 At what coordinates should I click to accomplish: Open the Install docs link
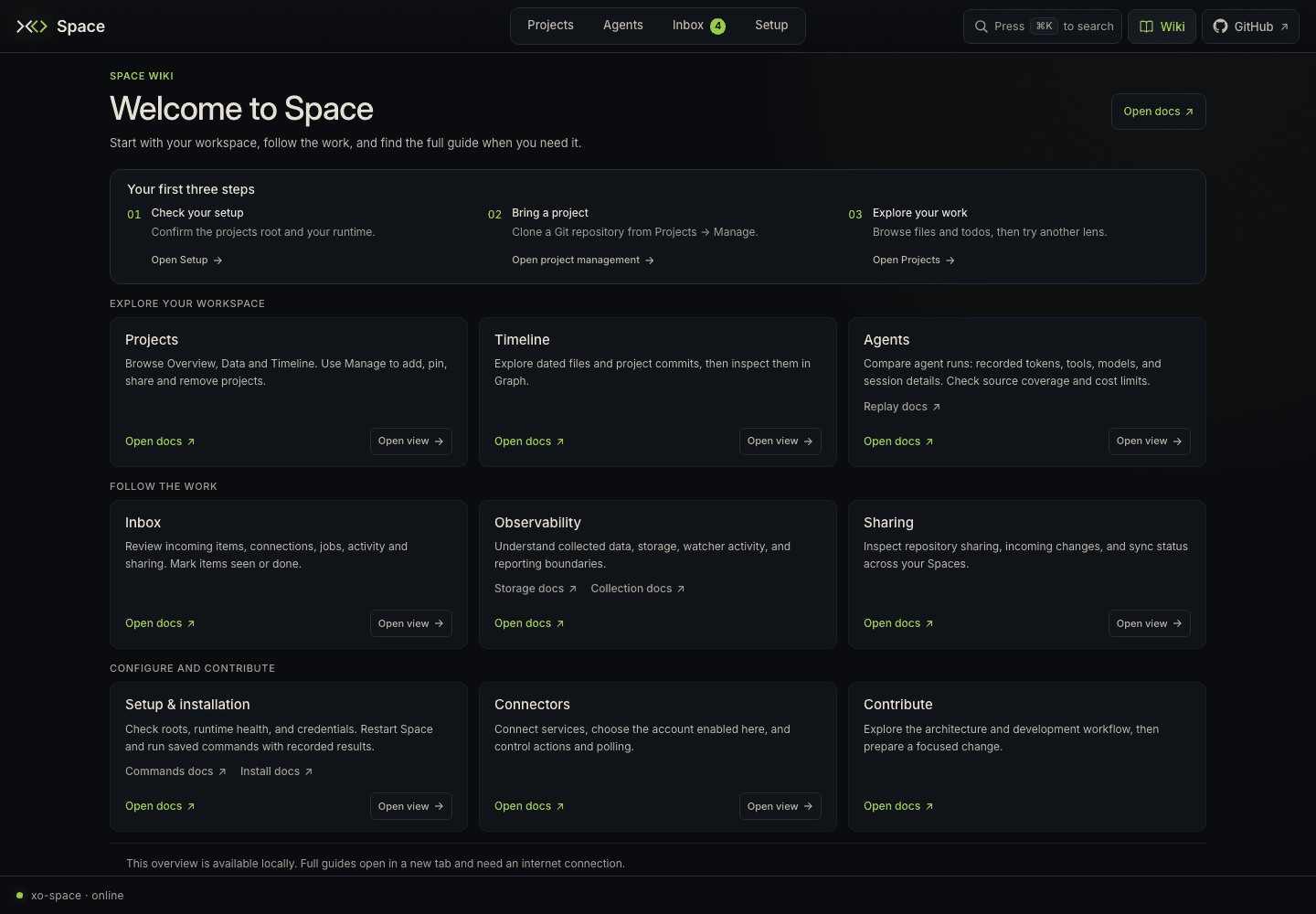(x=277, y=771)
